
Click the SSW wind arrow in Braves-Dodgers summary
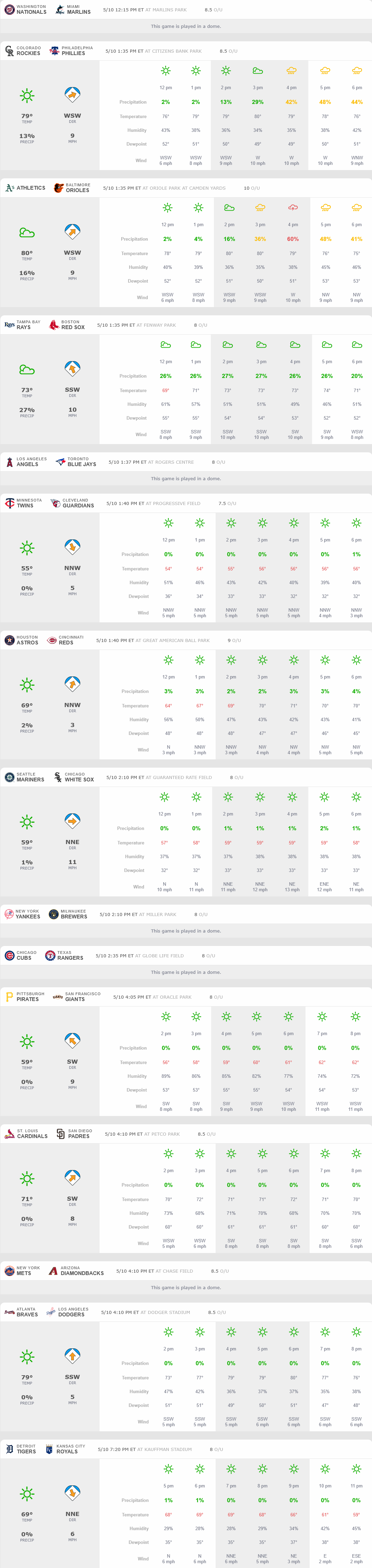pyautogui.click(x=72, y=1356)
